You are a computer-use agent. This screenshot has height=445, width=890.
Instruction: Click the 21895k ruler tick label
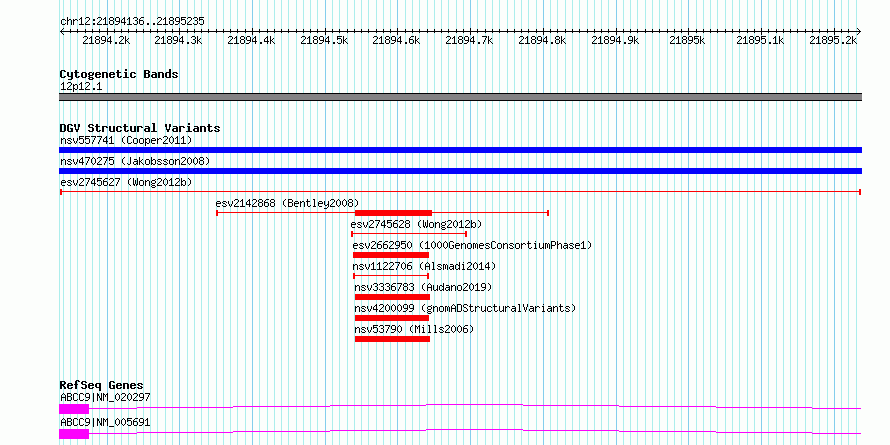point(687,40)
